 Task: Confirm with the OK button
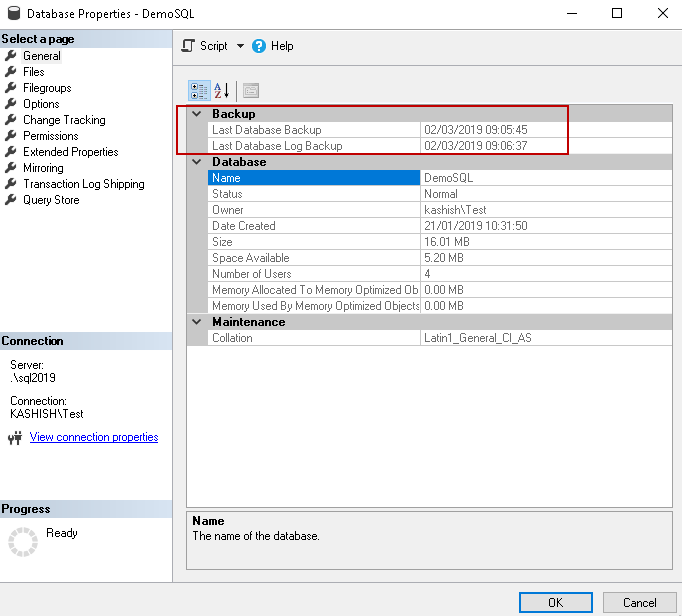pyautogui.click(x=555, y=603)
